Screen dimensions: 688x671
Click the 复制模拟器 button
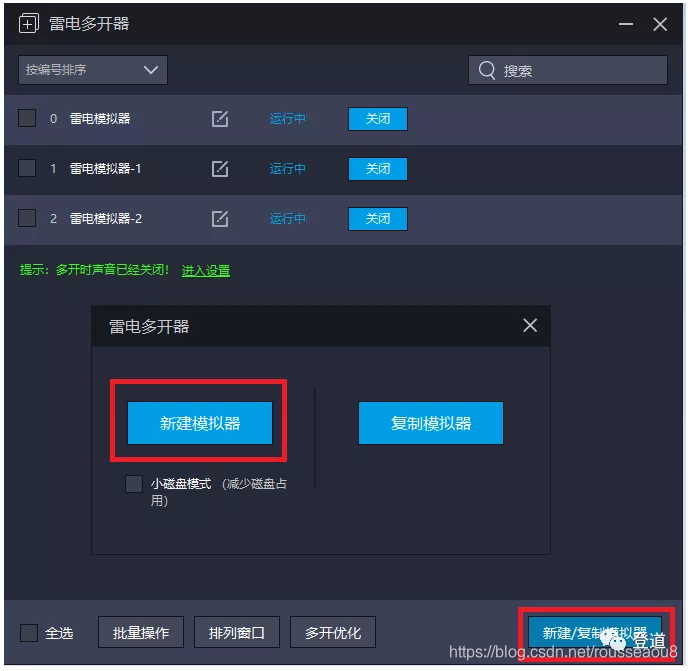[431, 423]
